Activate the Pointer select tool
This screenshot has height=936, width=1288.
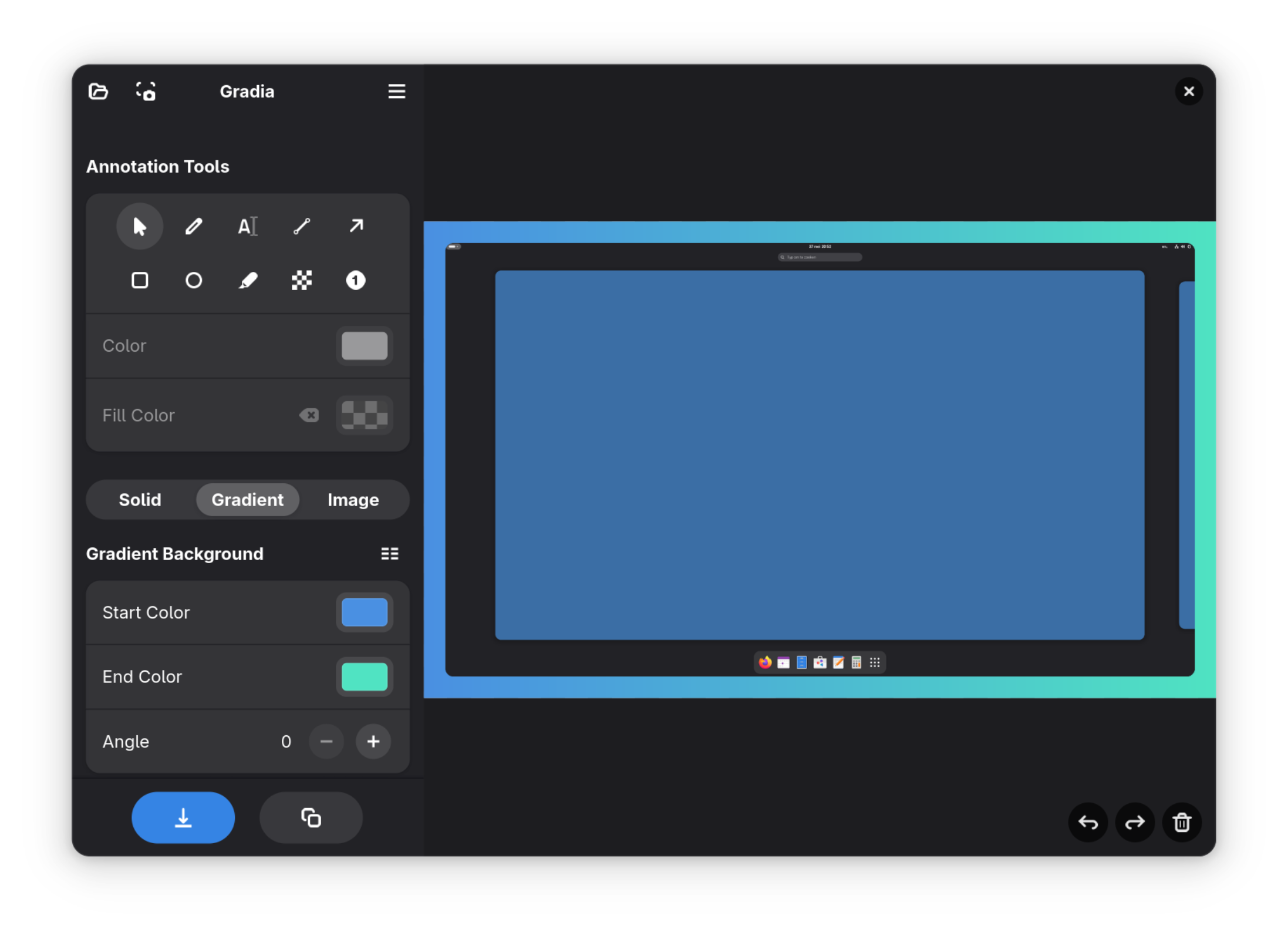click(140, 227)
